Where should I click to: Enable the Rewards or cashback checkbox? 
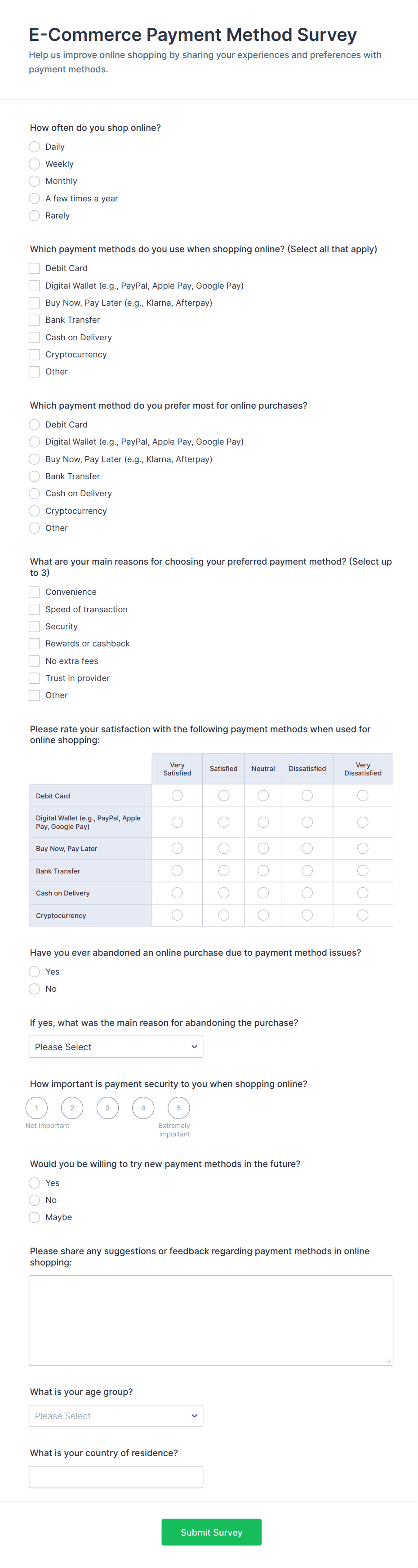pyautogui.click(x=35, y=643)
